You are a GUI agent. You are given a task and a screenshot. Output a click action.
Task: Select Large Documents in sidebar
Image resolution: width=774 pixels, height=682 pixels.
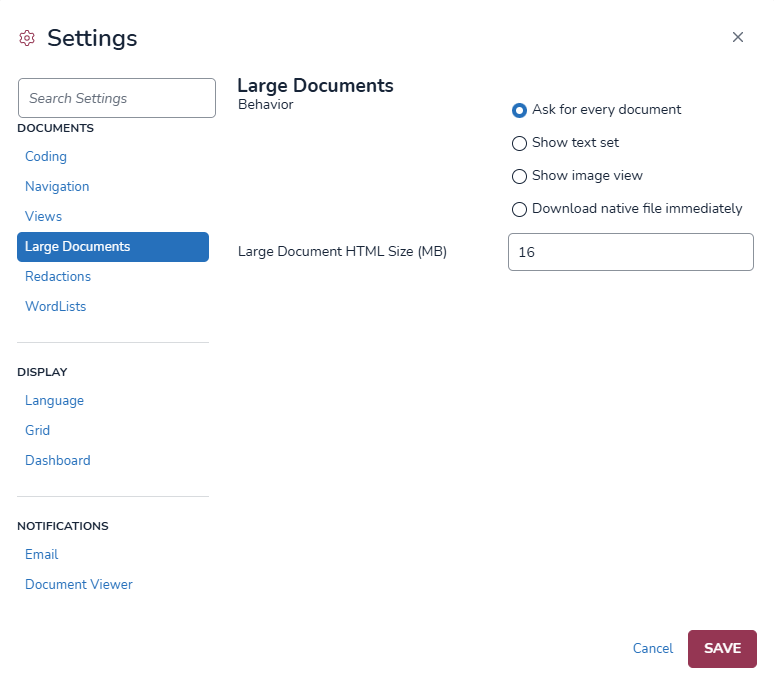pyautogui.click(x=112, y=247)
